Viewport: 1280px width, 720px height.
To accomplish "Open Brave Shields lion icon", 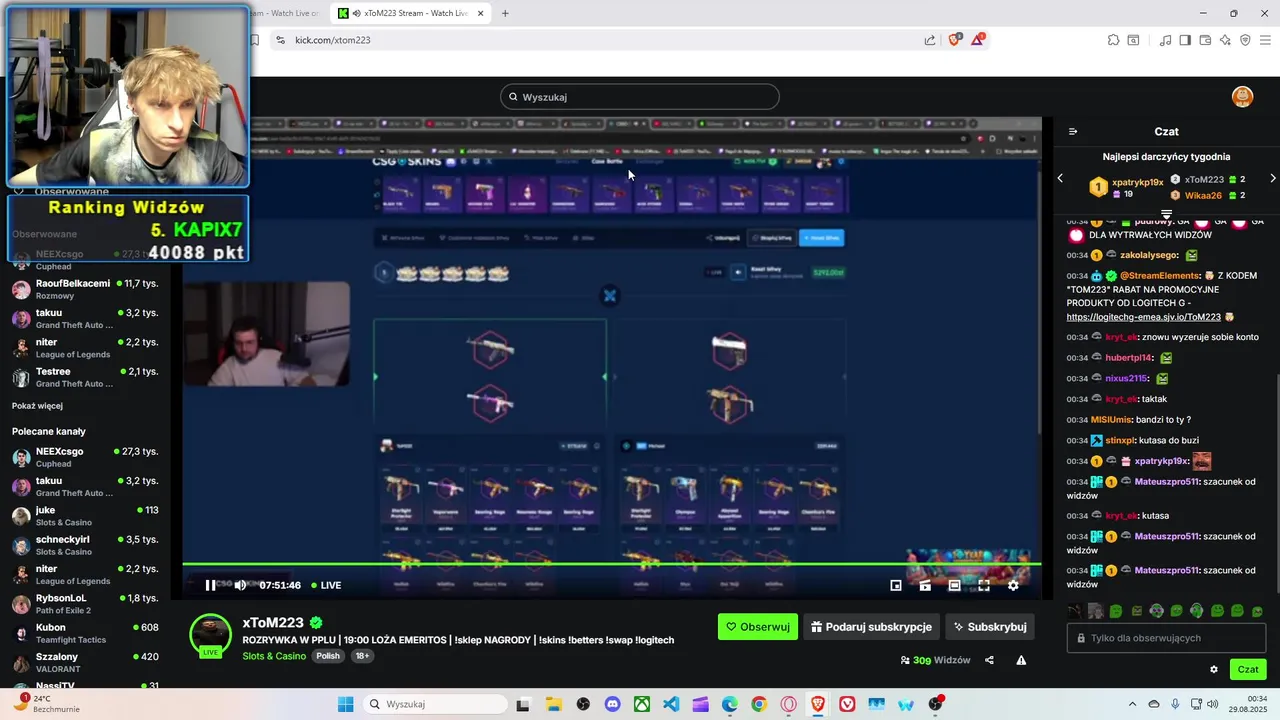I will [x=954, y=40].
